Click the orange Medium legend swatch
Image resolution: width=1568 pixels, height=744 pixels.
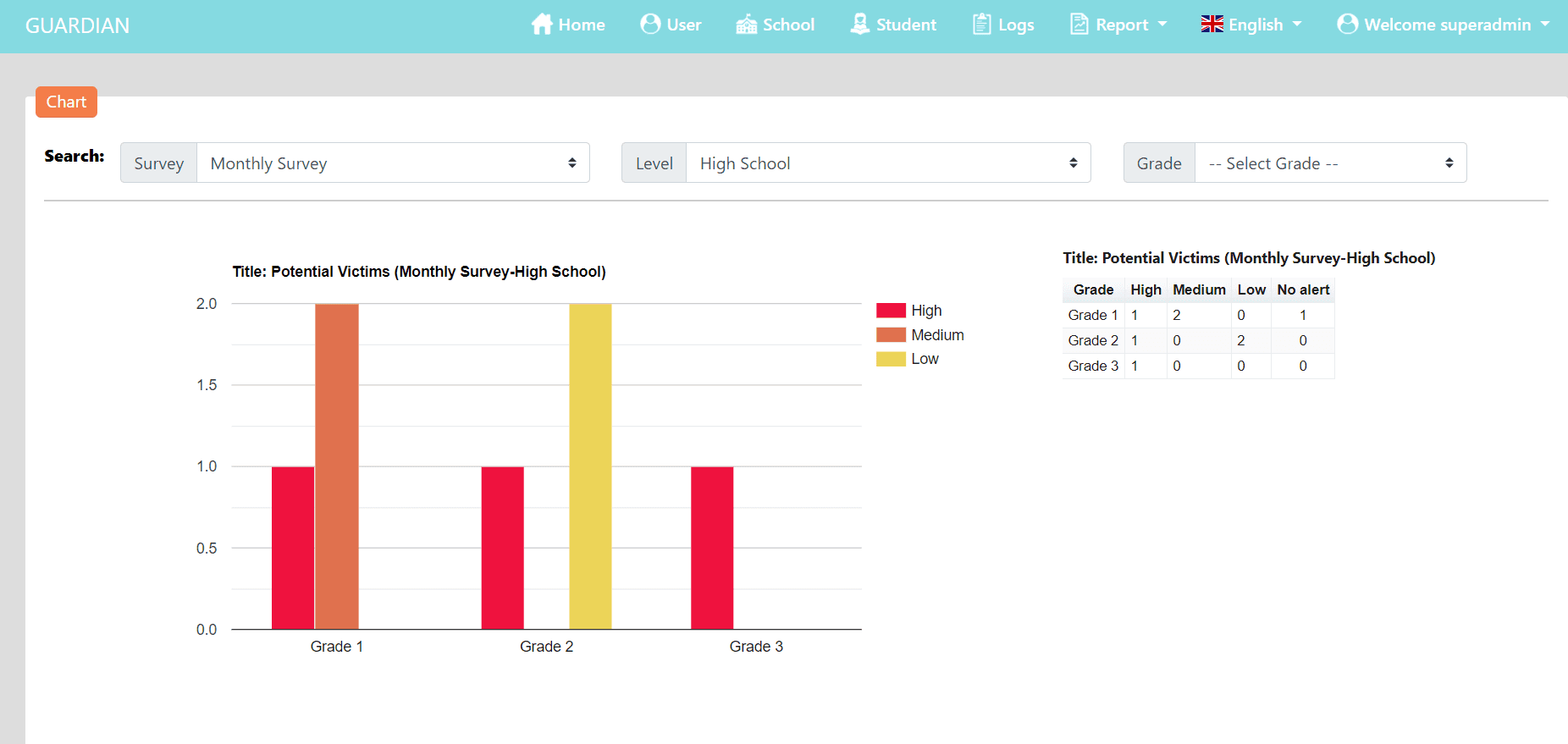[x=891, y=334]
